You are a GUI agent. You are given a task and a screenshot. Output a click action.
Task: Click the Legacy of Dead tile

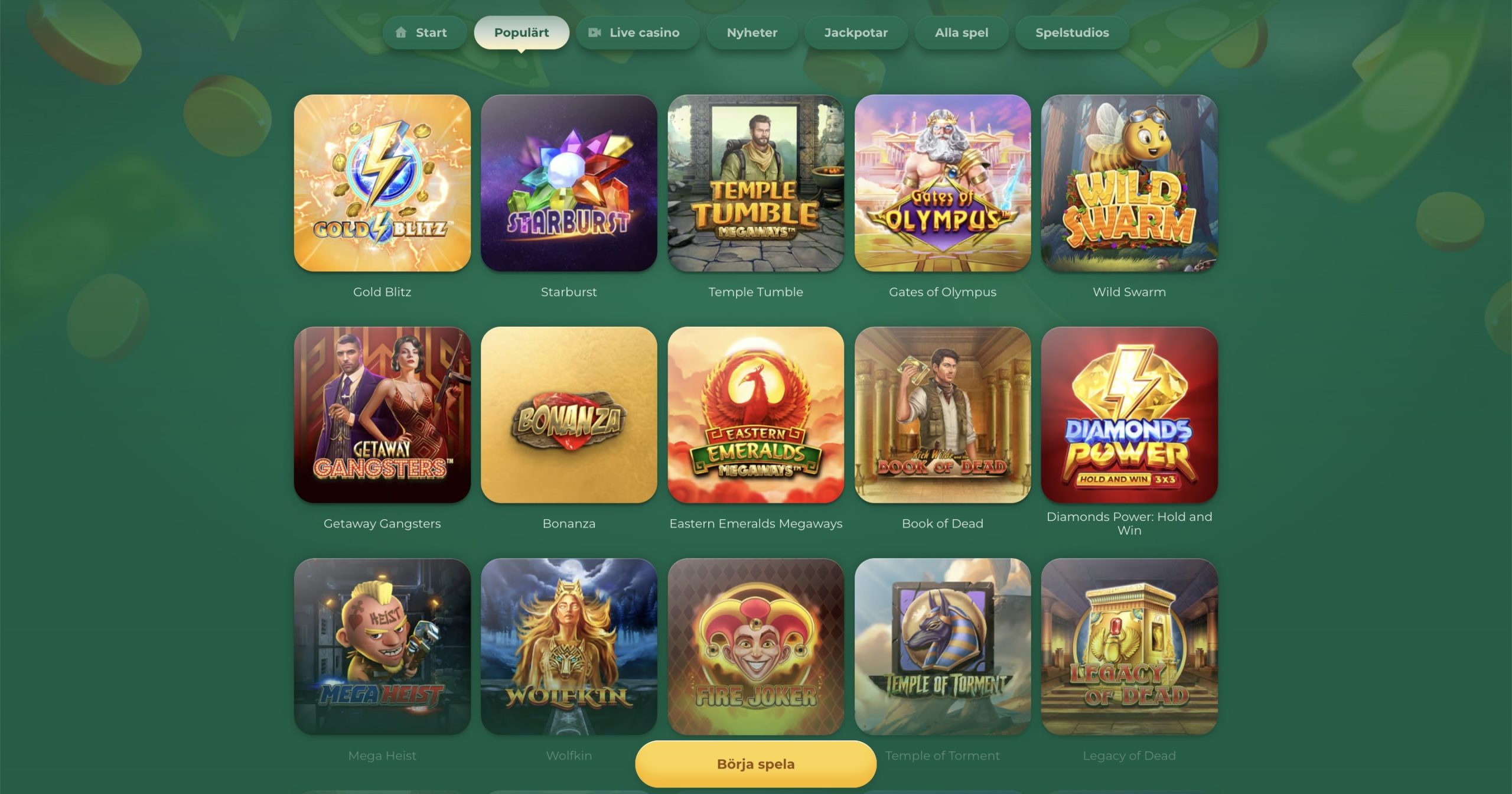coord(1129,647)
